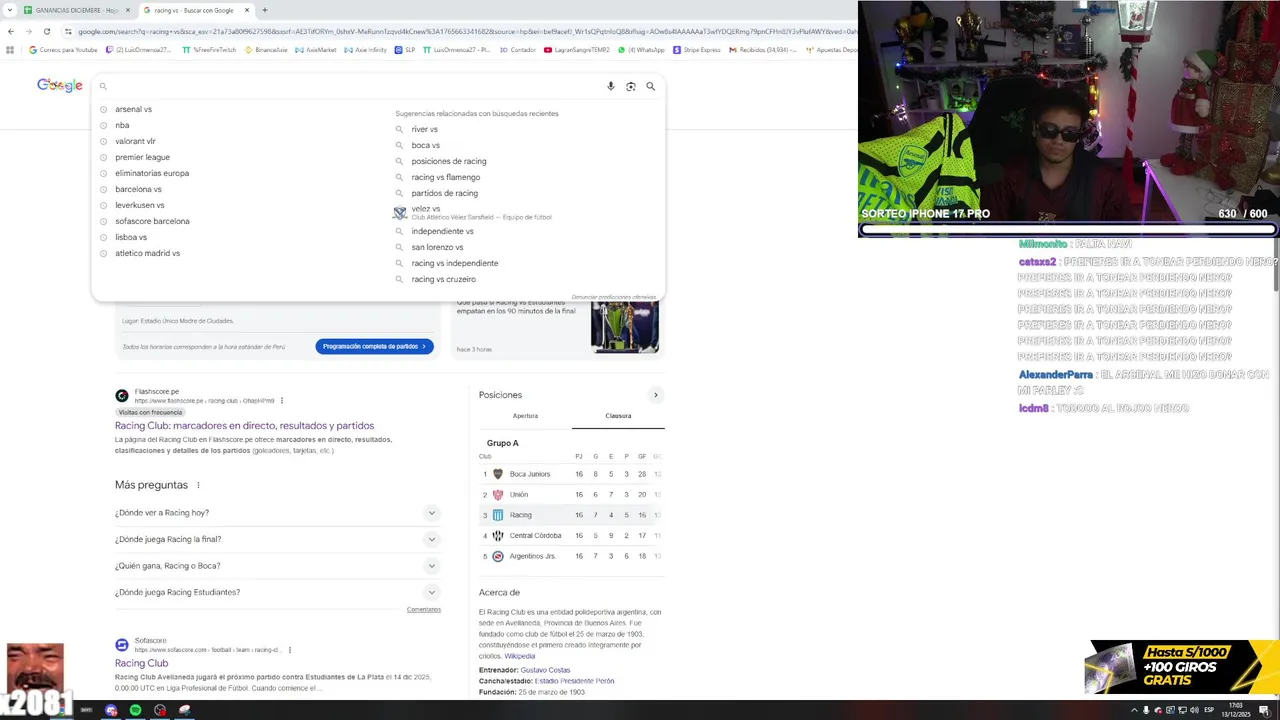Viewport: 1280px width, 720px height.
Task: Open the Axie Infinity bookmark
Action: tap(366, 49)
